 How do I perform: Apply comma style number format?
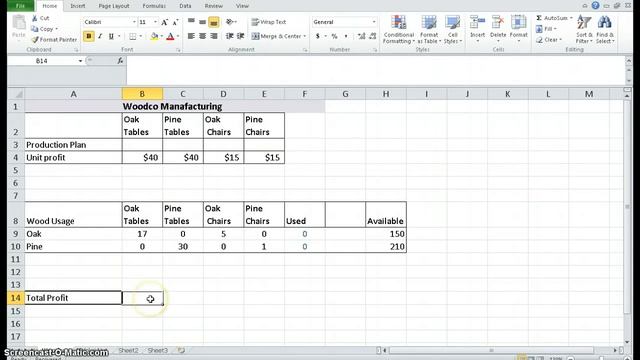[346, 36]
